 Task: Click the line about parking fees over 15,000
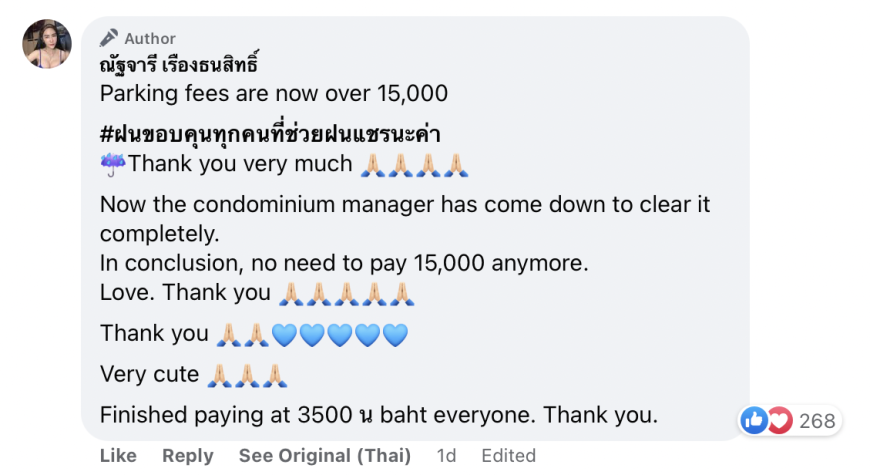click(x=273, y=94)
